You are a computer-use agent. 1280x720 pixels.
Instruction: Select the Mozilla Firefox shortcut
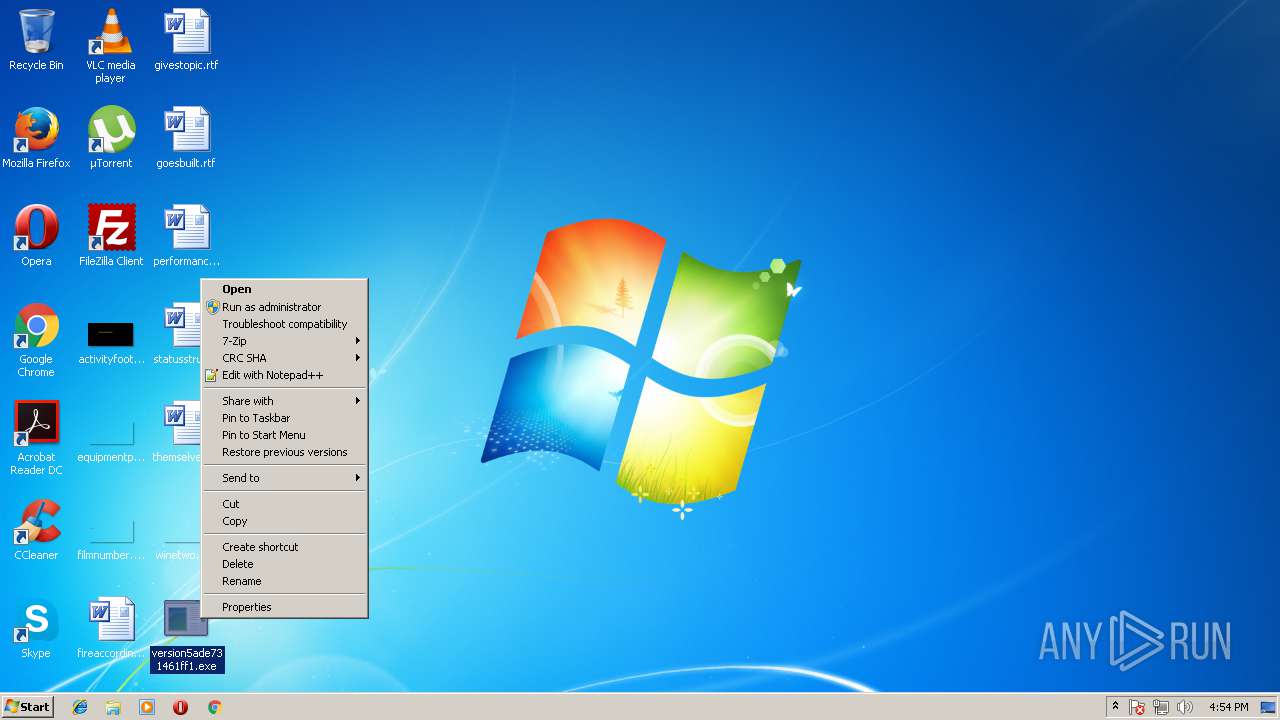point(36,138)
